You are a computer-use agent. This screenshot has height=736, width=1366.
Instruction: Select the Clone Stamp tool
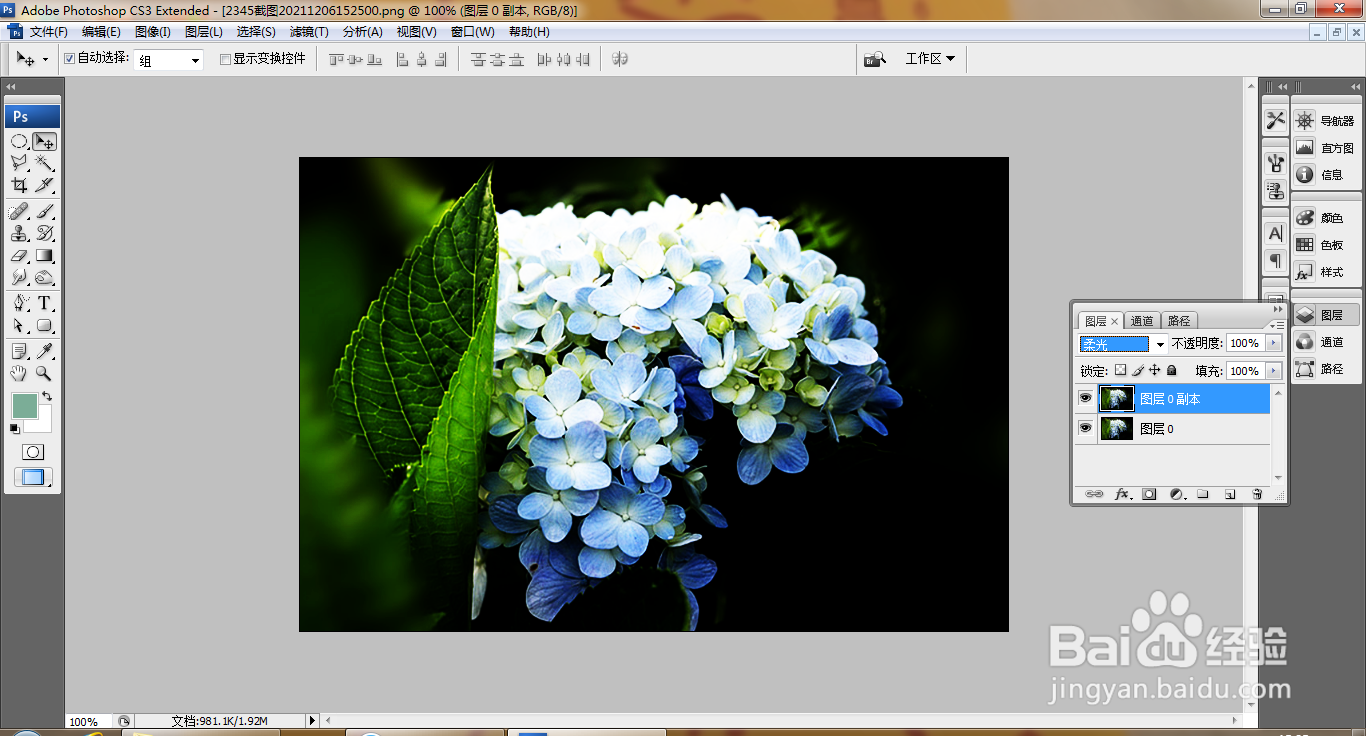click(x=19, y=233)
